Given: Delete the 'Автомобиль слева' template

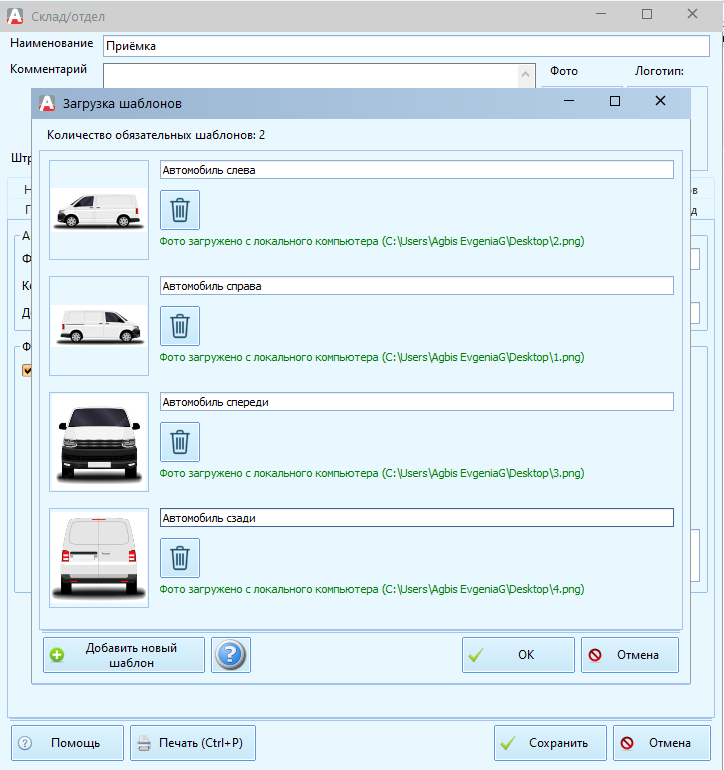Looking at the screenshot, I should click(x=180, y=210).
